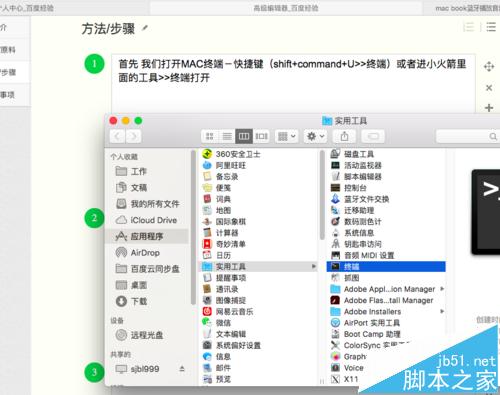
Task: Click the Share toolbar button
Action: pyautogui.click(x=344, y=136)
